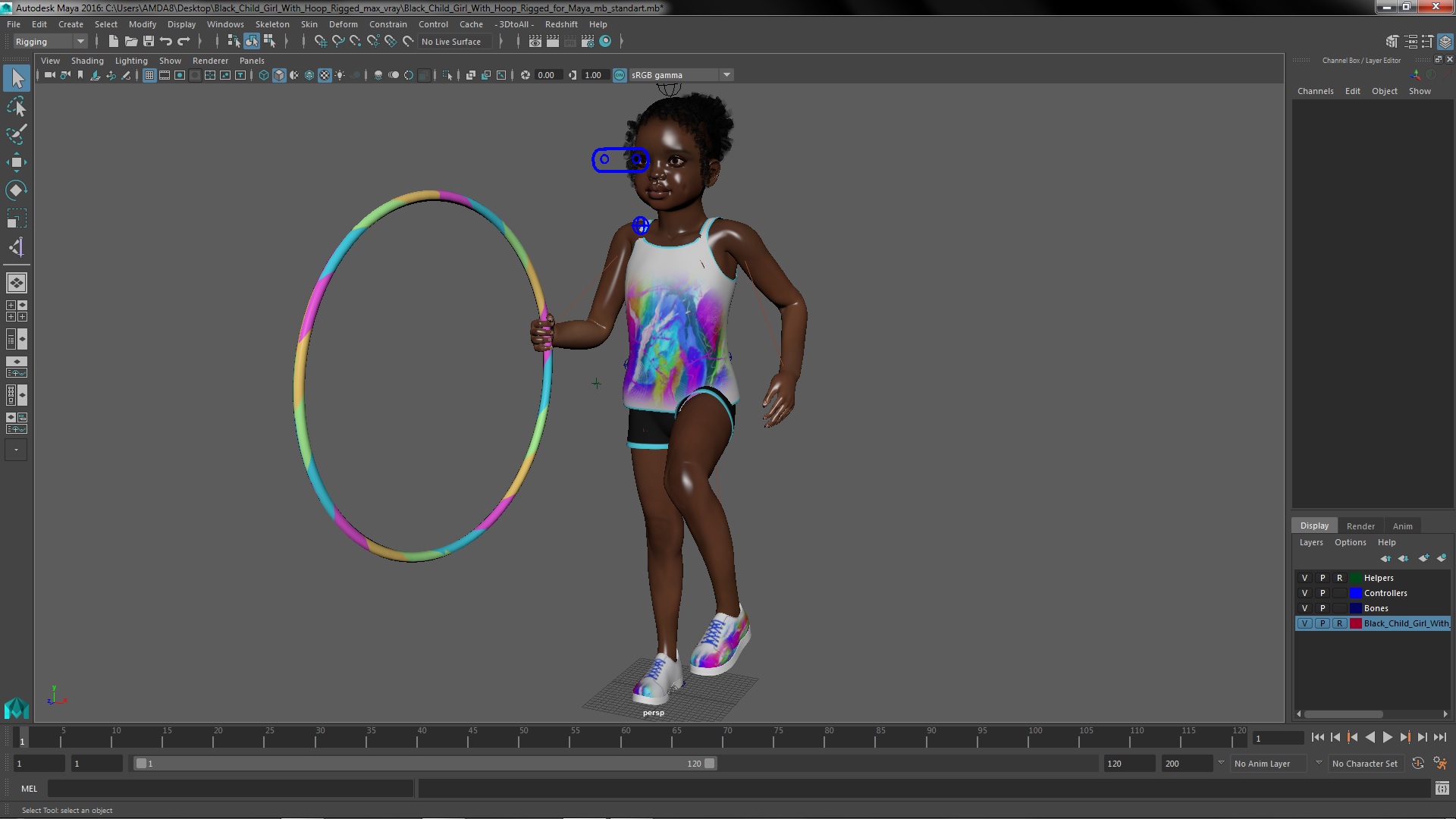Switch to the Anim layer tab

click(x=1402, y=526)
